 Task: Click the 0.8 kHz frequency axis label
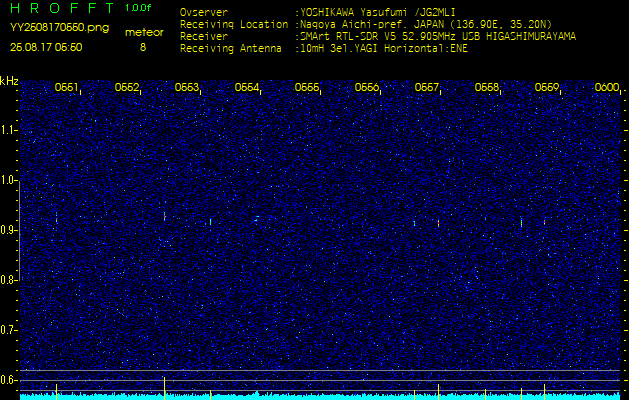[x=8, y=280]
